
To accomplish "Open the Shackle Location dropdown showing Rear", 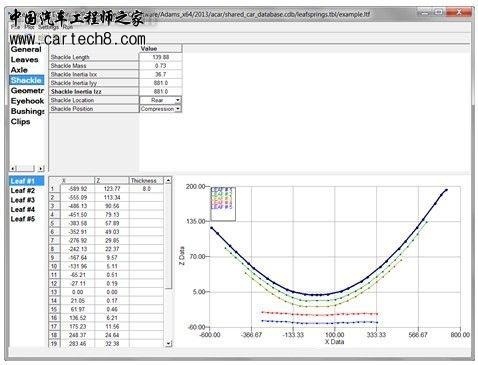I will point(160,100).
